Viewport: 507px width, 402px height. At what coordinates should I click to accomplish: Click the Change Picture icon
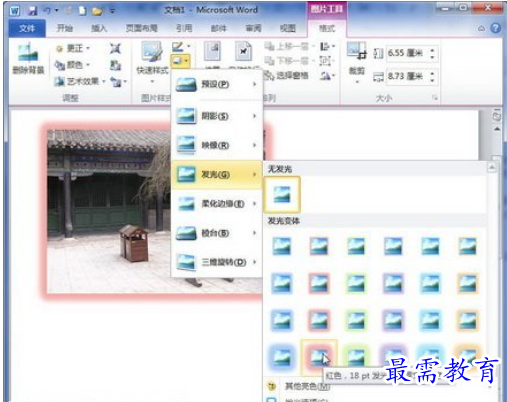point(115,65)
